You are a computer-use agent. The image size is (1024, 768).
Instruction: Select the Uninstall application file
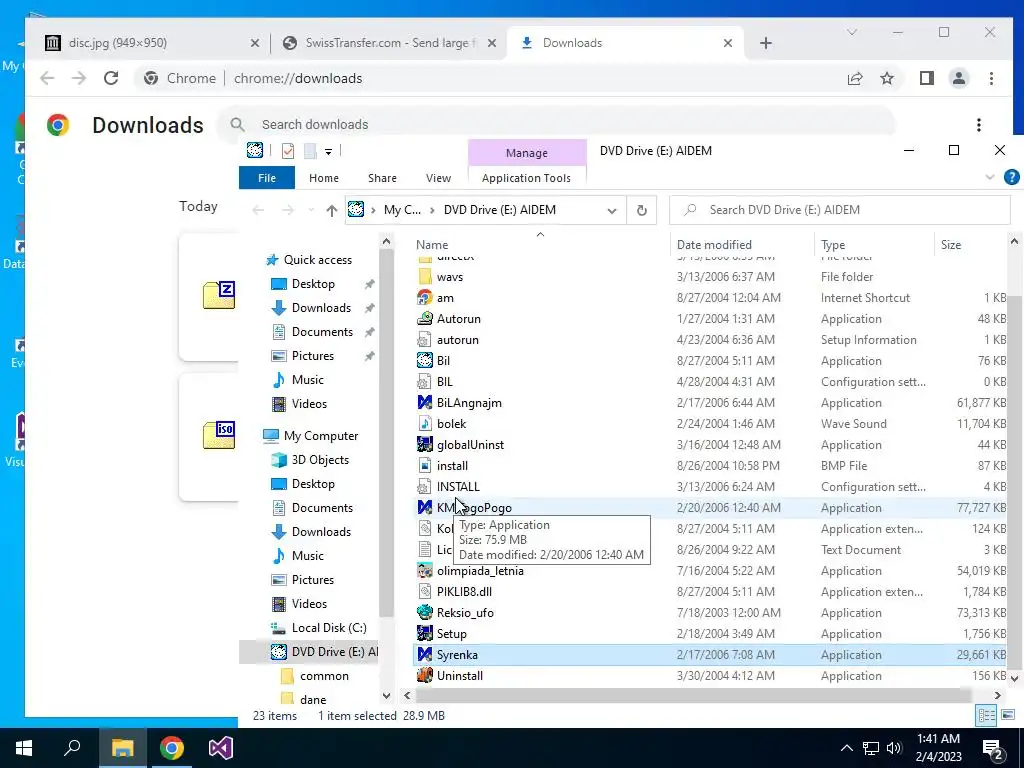click(460, 675)
